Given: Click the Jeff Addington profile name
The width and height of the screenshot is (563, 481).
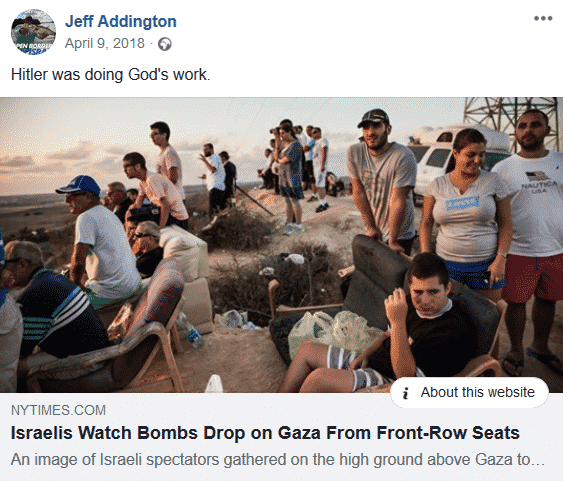Looking at the screenshot, I should pyautogui.click(x=121, y=21).
